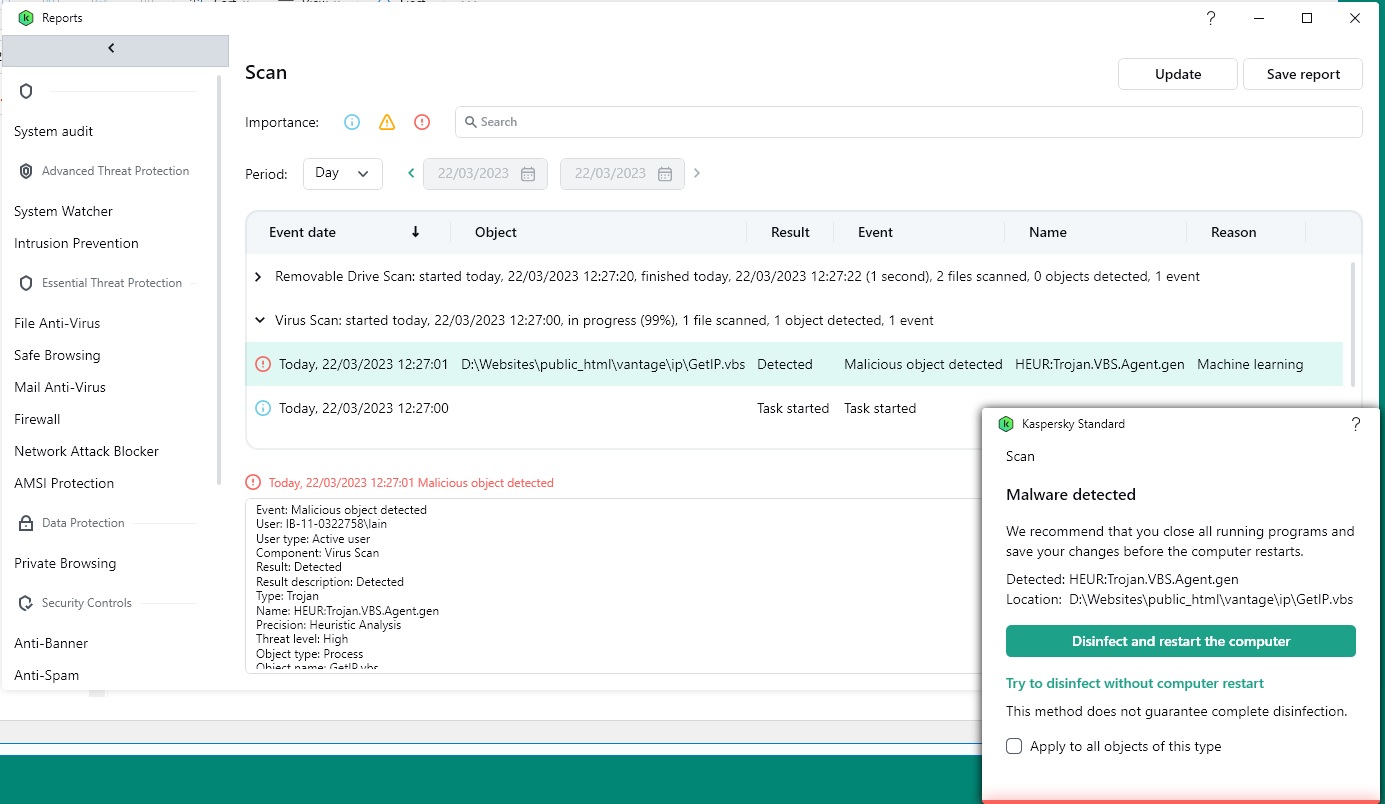
Task: Click the Search input field
Action: [x=908, y=122]
